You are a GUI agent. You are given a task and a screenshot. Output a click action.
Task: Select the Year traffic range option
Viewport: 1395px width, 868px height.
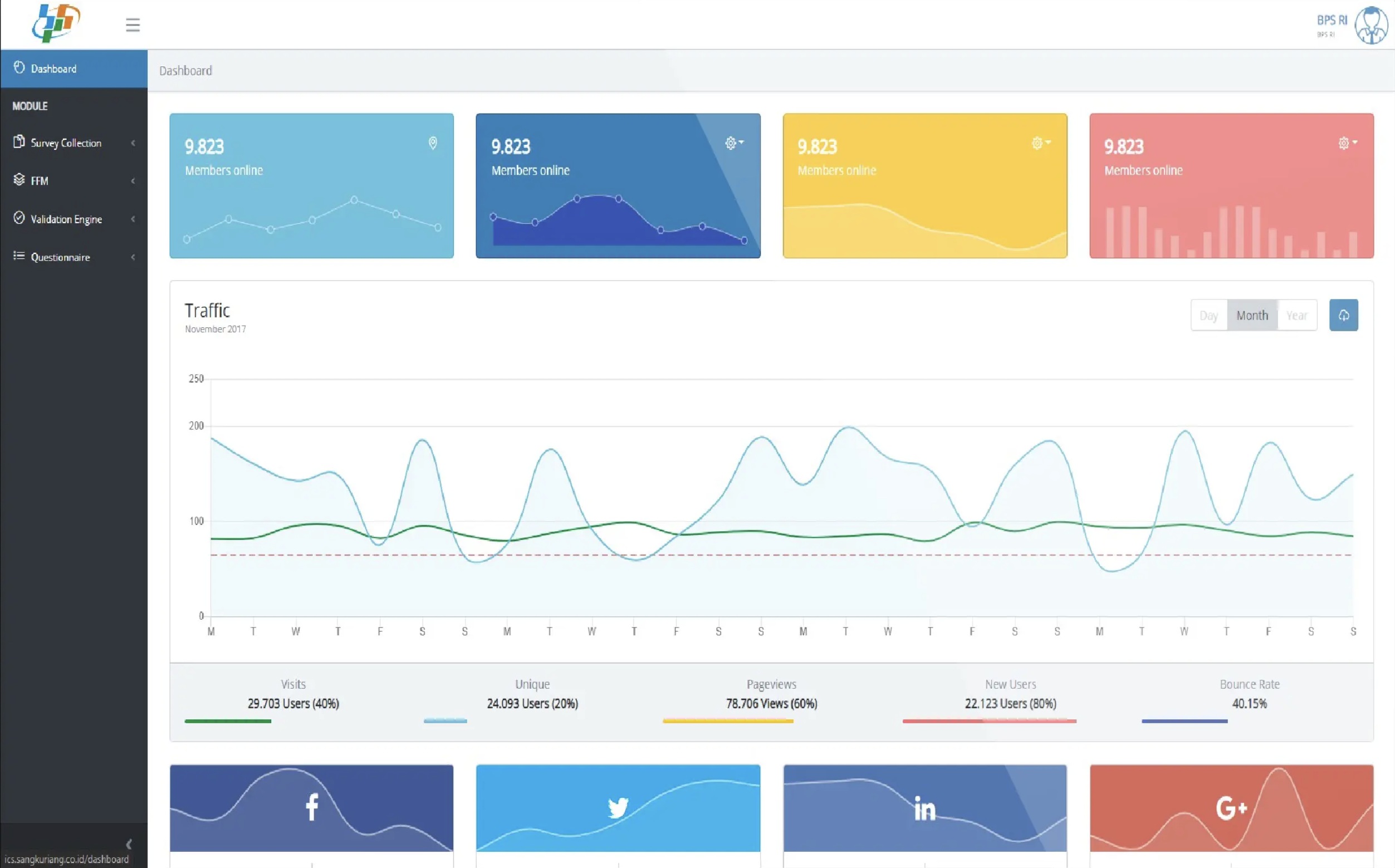click(x=1297, y=315)
